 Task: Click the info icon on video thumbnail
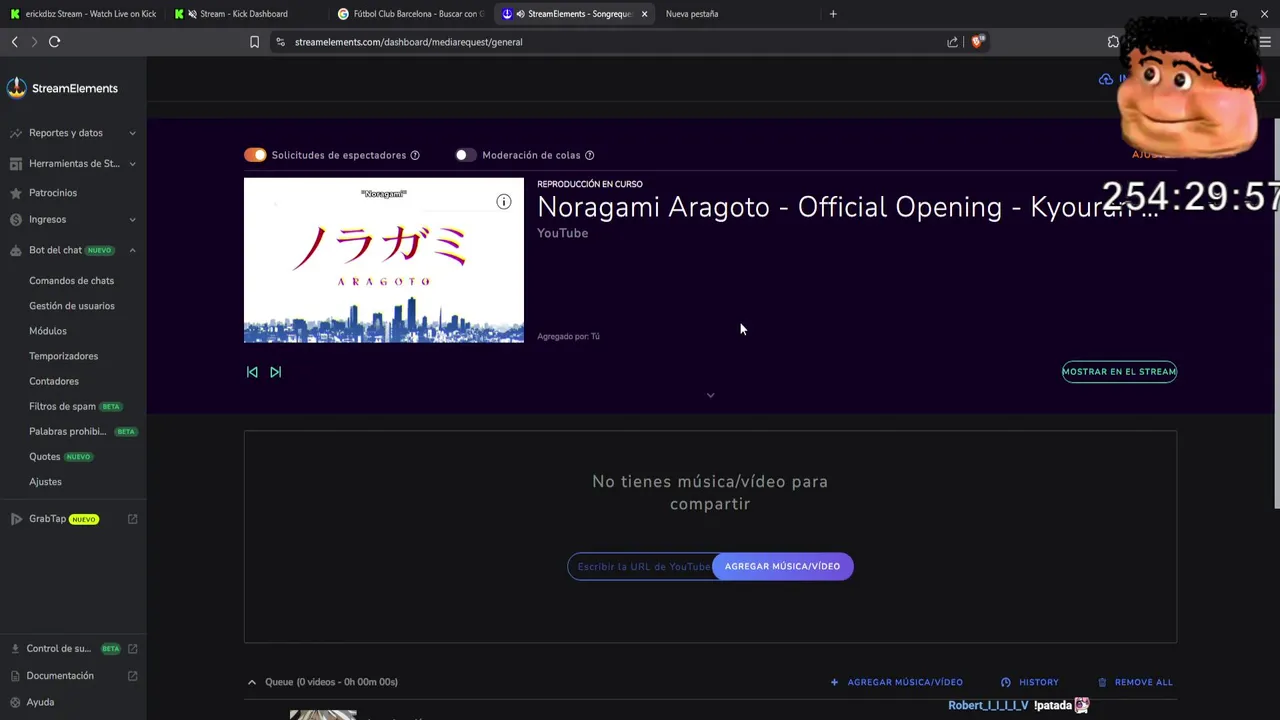504,202
